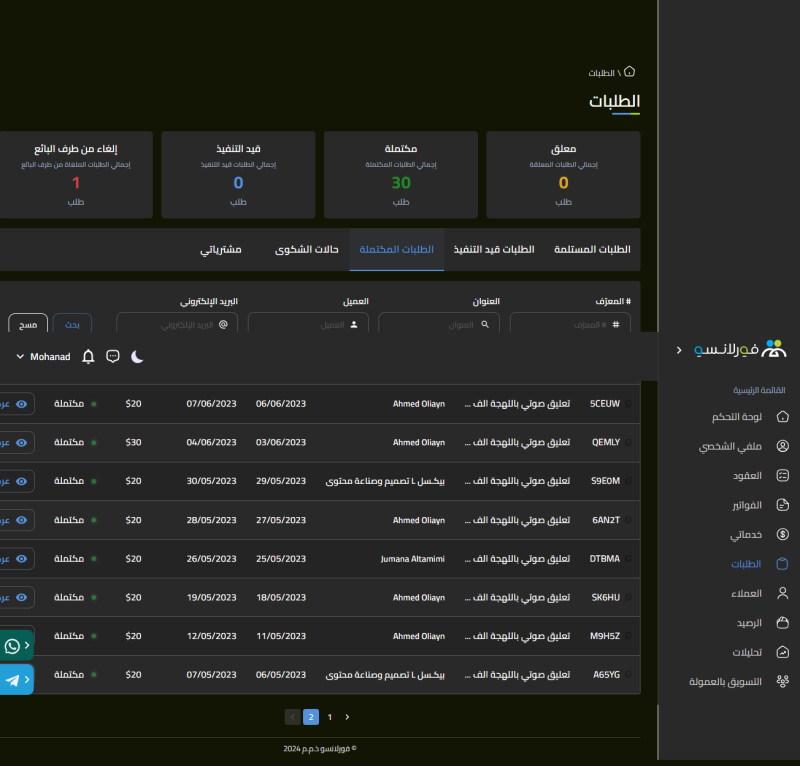The width and height of the screenshot is (800, 766).
Task: Switch to the حالات الشكوى tab
Action: pos(307,249)
